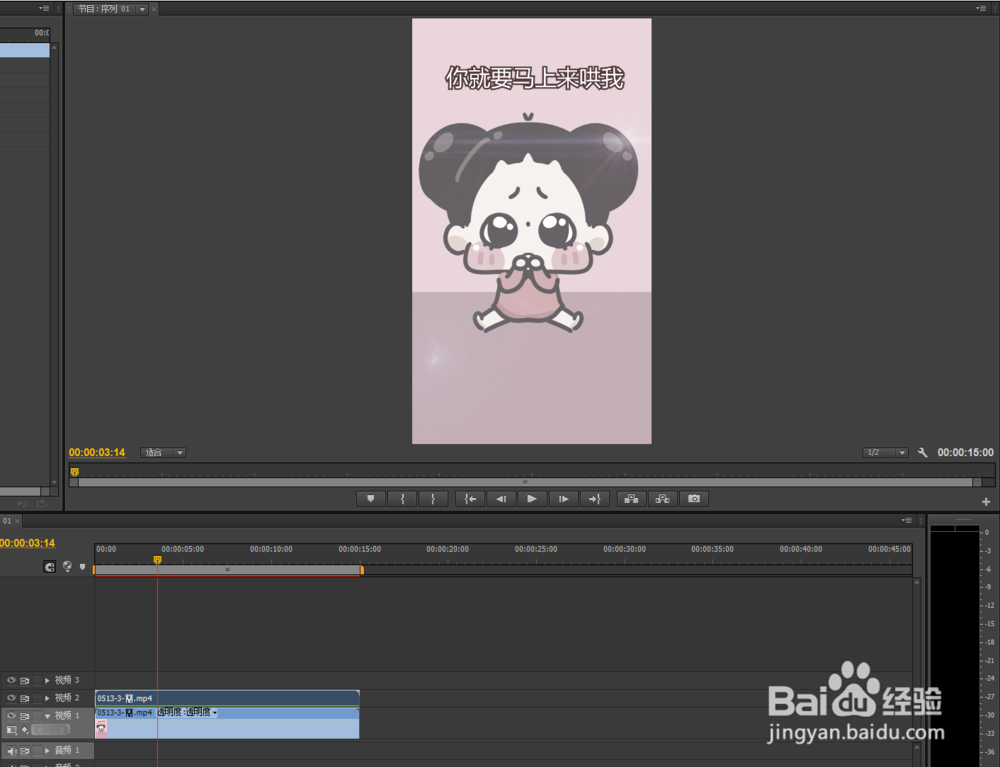Click timeline timecode 00:00:03:14

[27, 543]
